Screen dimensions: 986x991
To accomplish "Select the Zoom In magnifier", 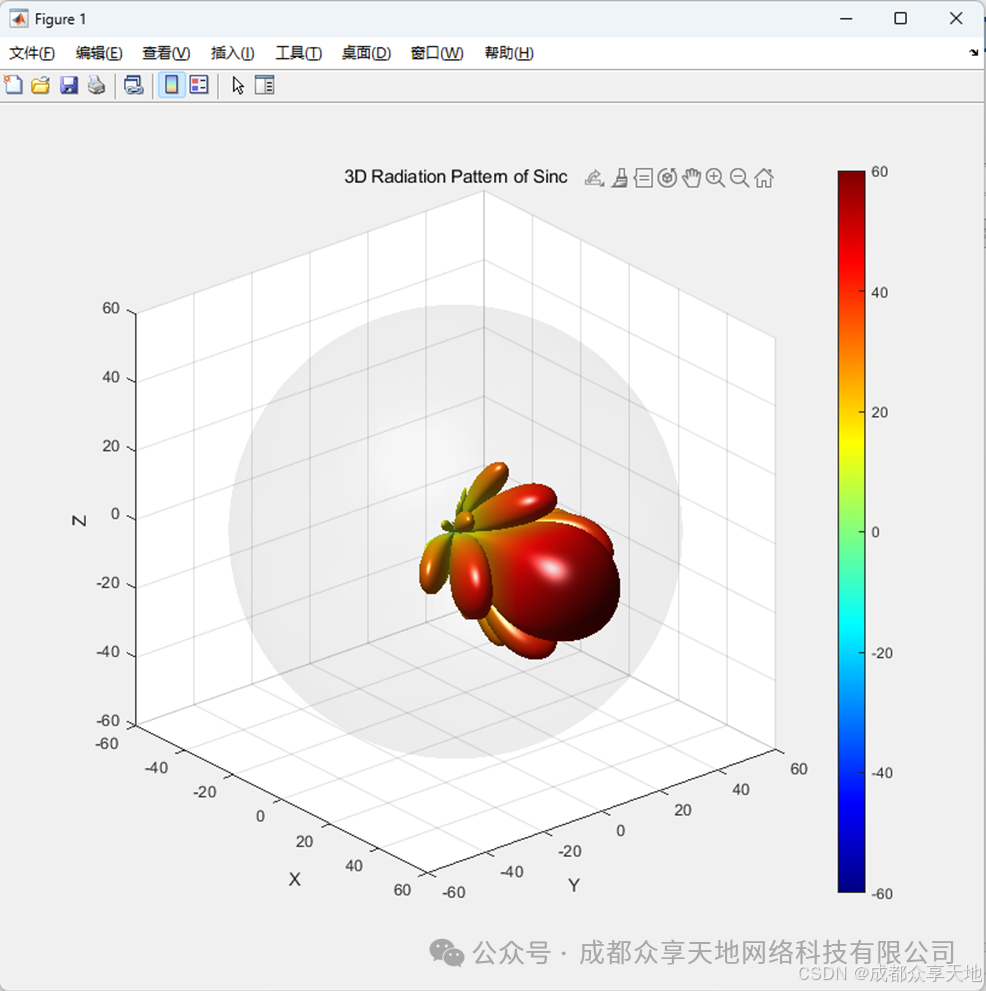I will [715, 178].
